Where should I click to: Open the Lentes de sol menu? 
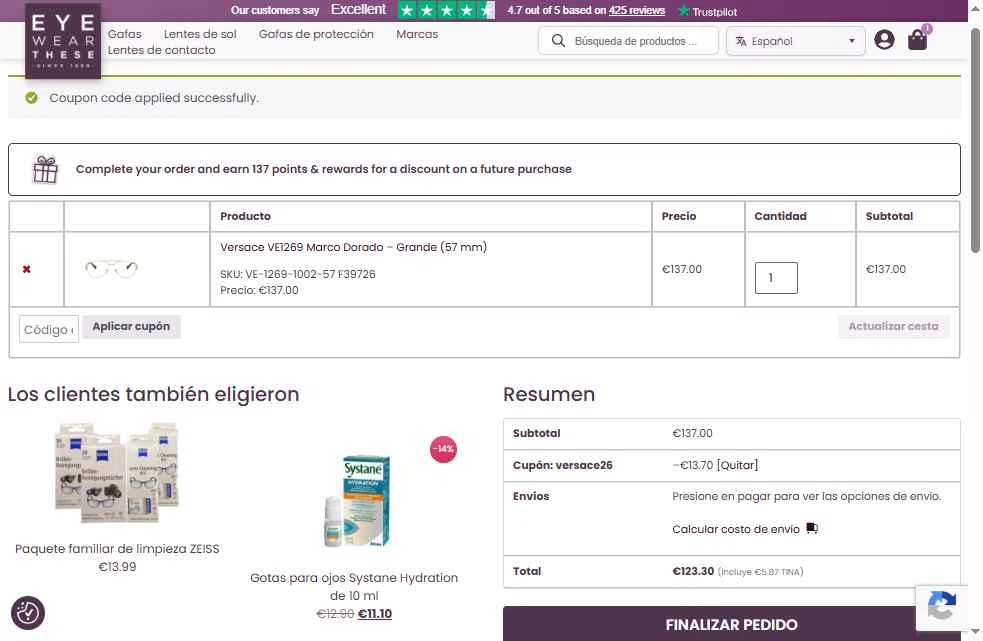[200, 34]
